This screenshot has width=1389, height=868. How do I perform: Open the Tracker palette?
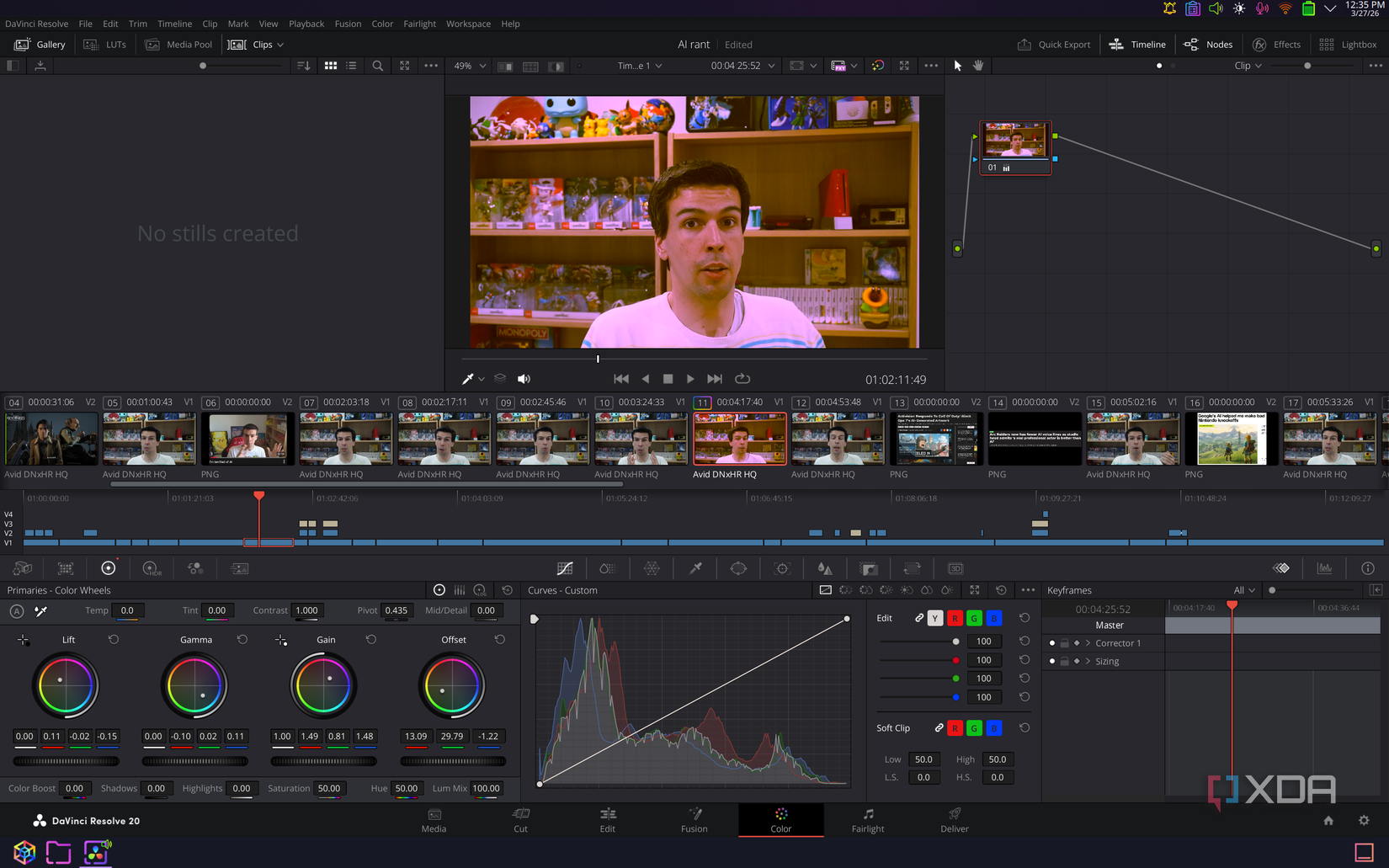point(781,567)
